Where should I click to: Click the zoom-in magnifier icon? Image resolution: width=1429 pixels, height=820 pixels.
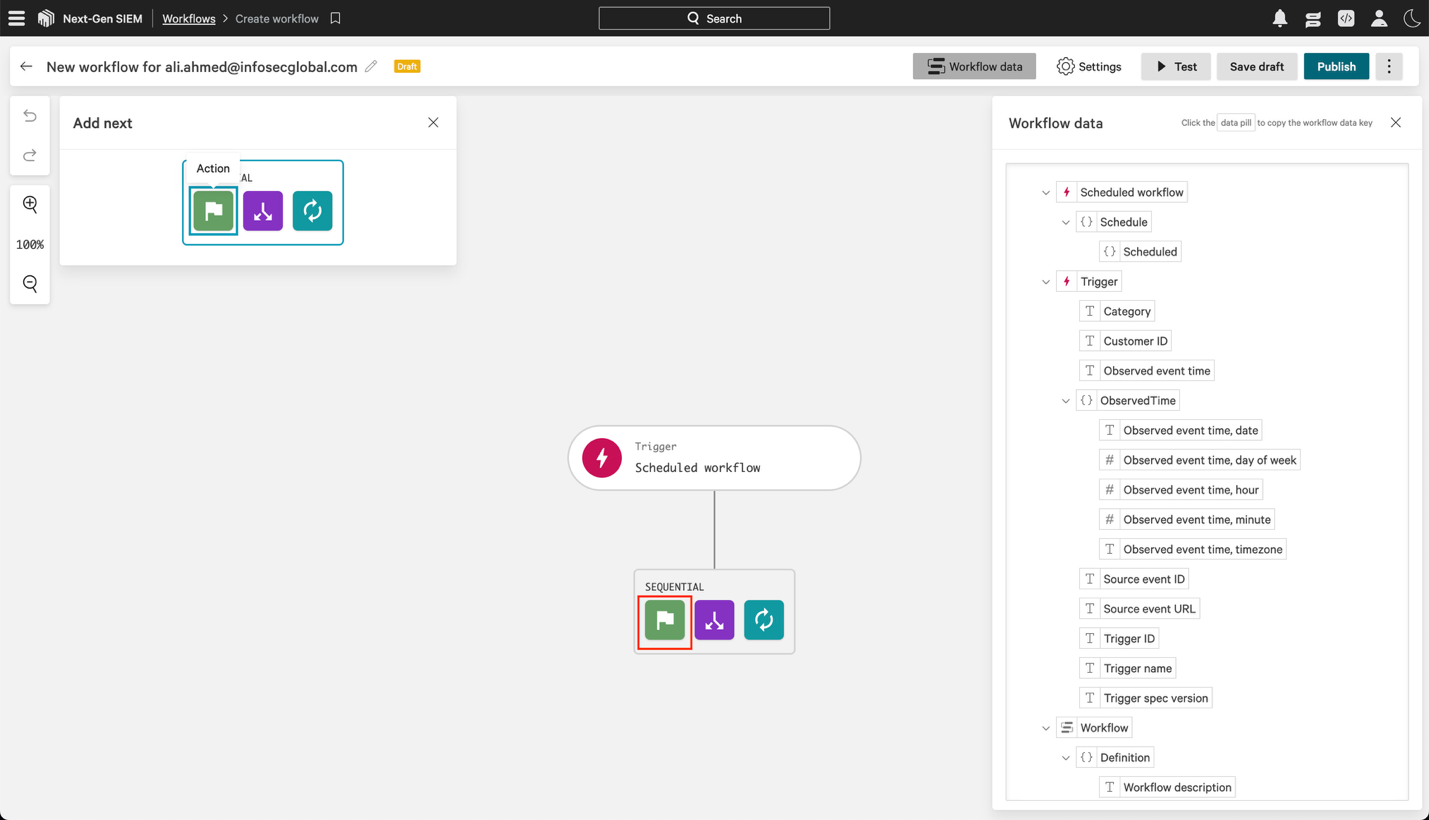29,204
